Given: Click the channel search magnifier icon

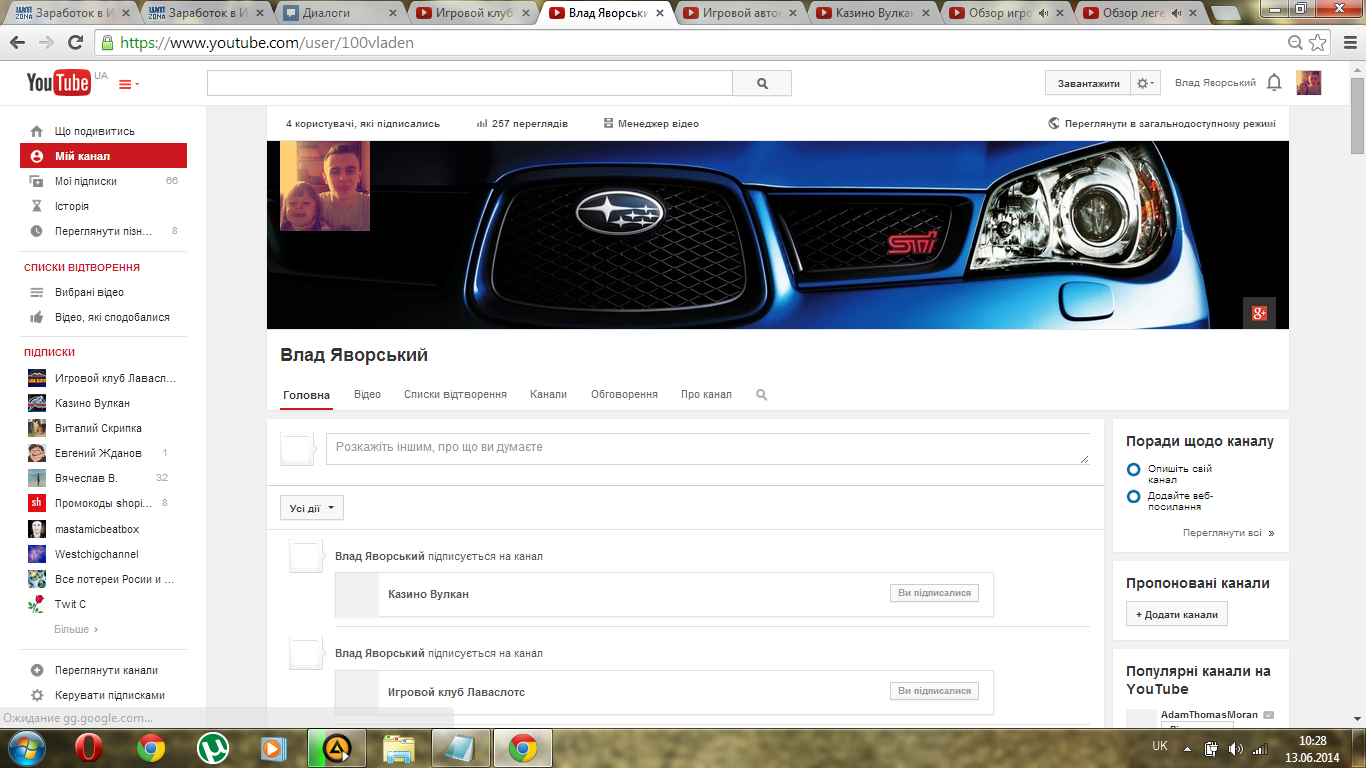Looking at the screenshot, I should tap(762, 395).
